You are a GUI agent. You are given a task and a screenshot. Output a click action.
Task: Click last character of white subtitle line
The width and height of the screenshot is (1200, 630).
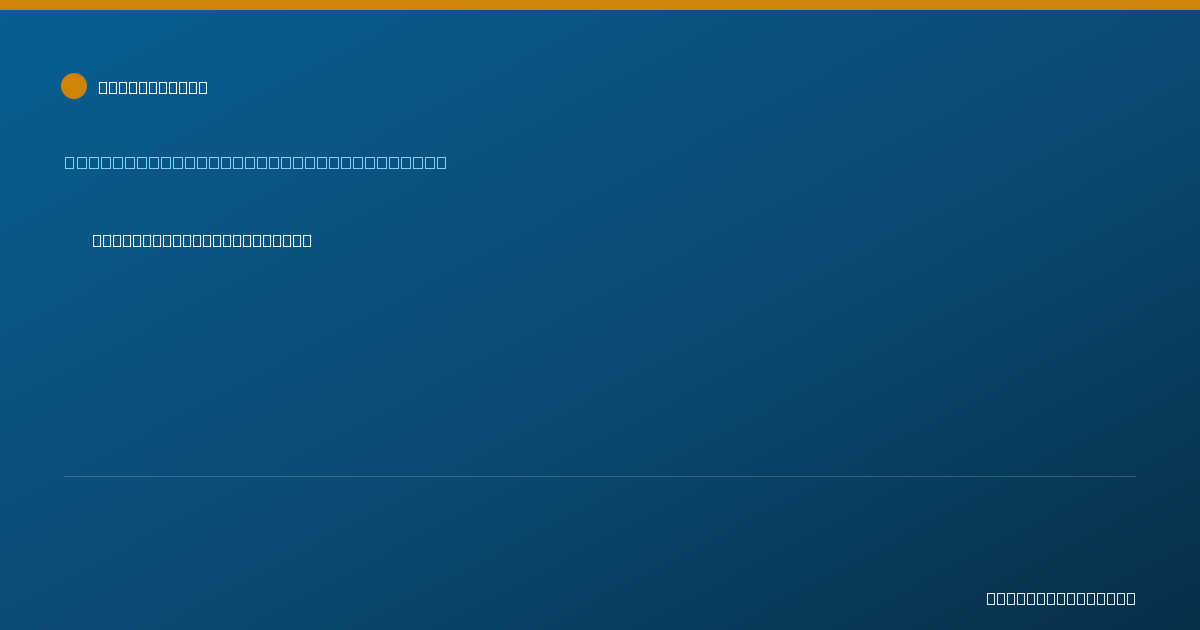(x=307, y=240)
